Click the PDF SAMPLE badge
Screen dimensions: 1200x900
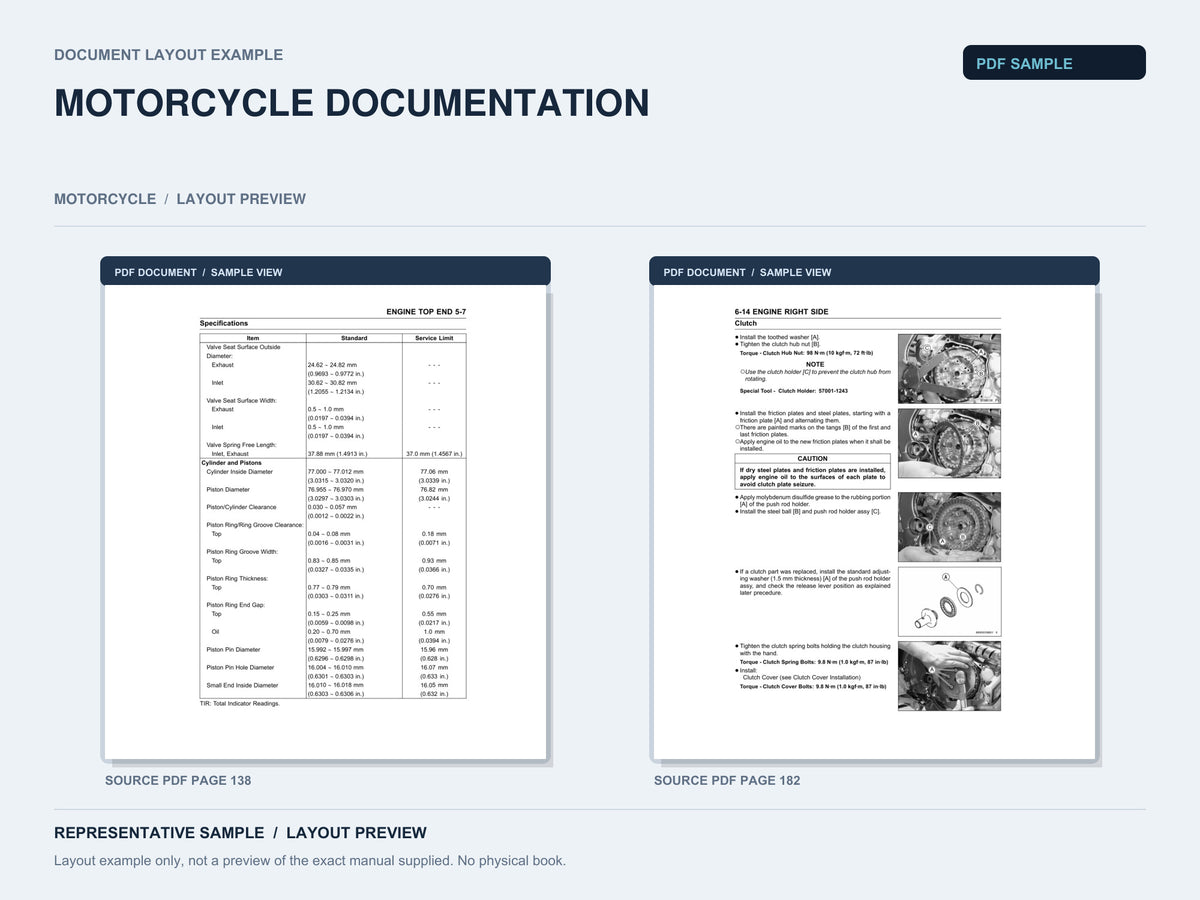coord(1054,63)
